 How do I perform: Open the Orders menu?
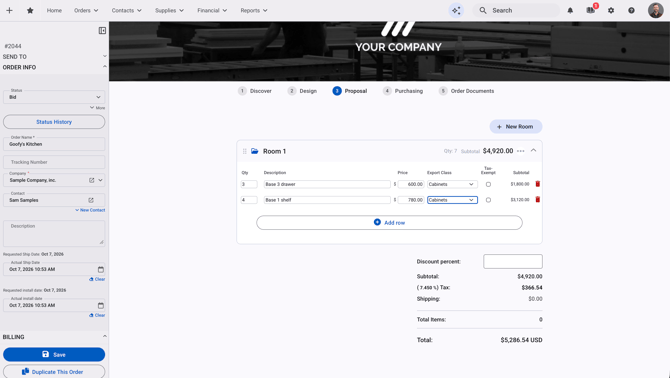click(x=86, y=10)
